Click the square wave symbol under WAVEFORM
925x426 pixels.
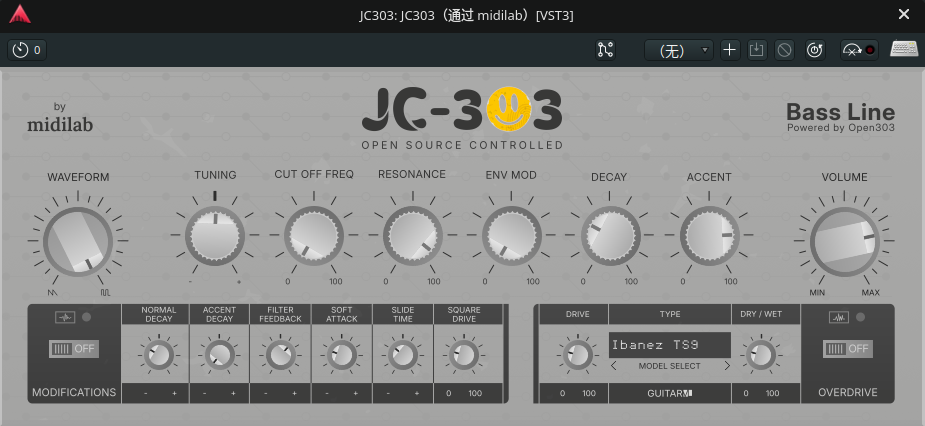pyautogui.click(x=105, y=292)
